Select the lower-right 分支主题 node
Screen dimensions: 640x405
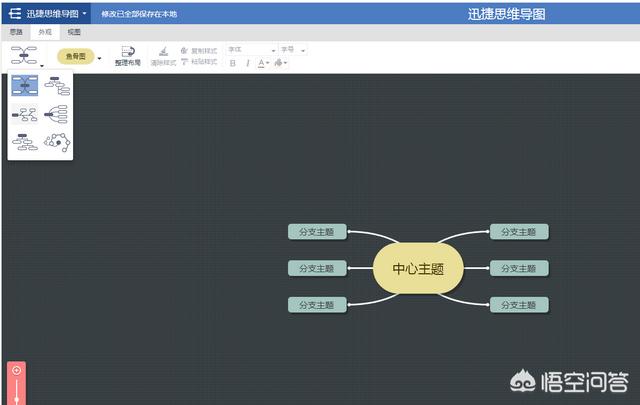click(519, 305)
